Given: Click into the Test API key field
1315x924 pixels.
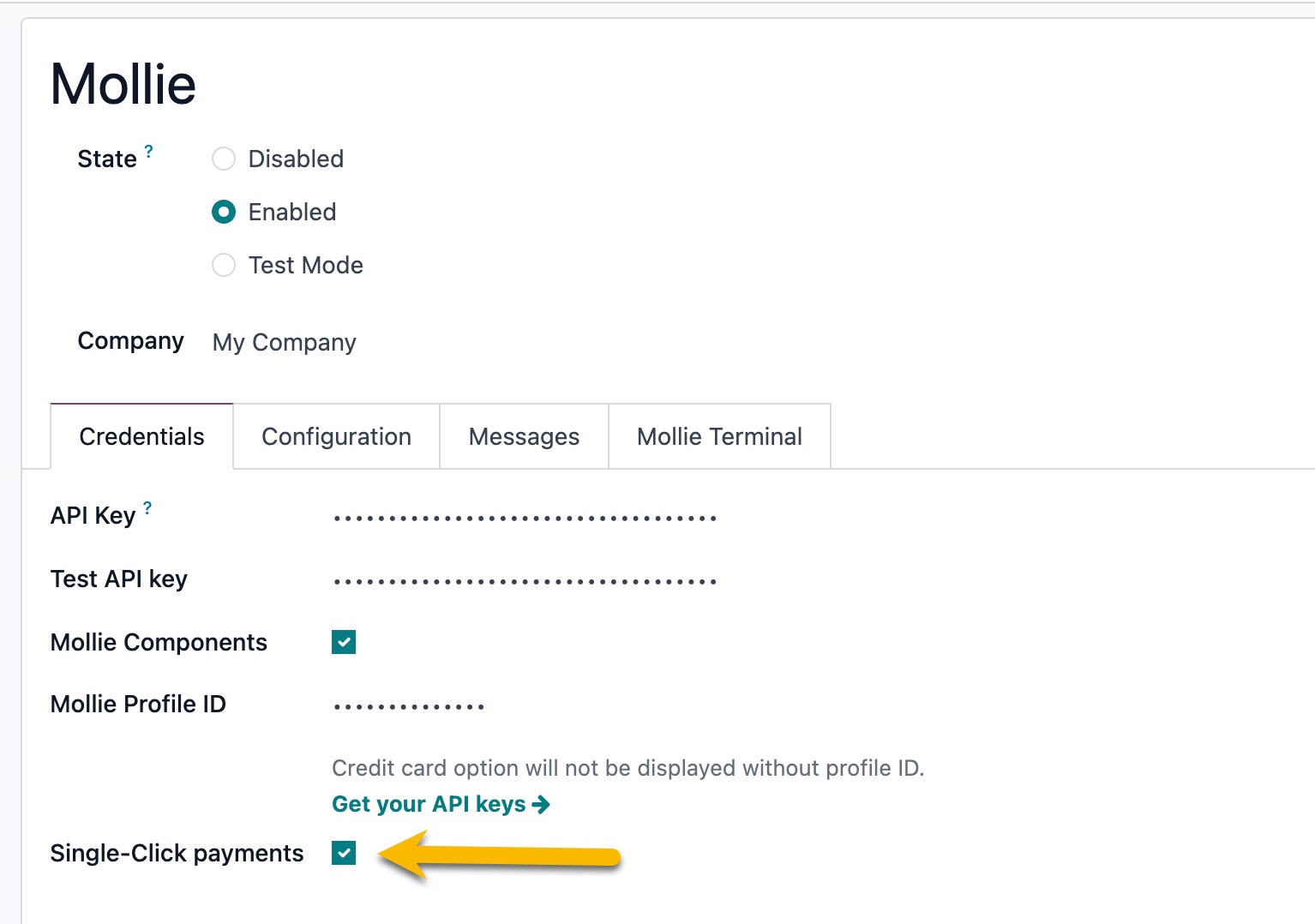Looking at the screenshot, I should 525,581.
